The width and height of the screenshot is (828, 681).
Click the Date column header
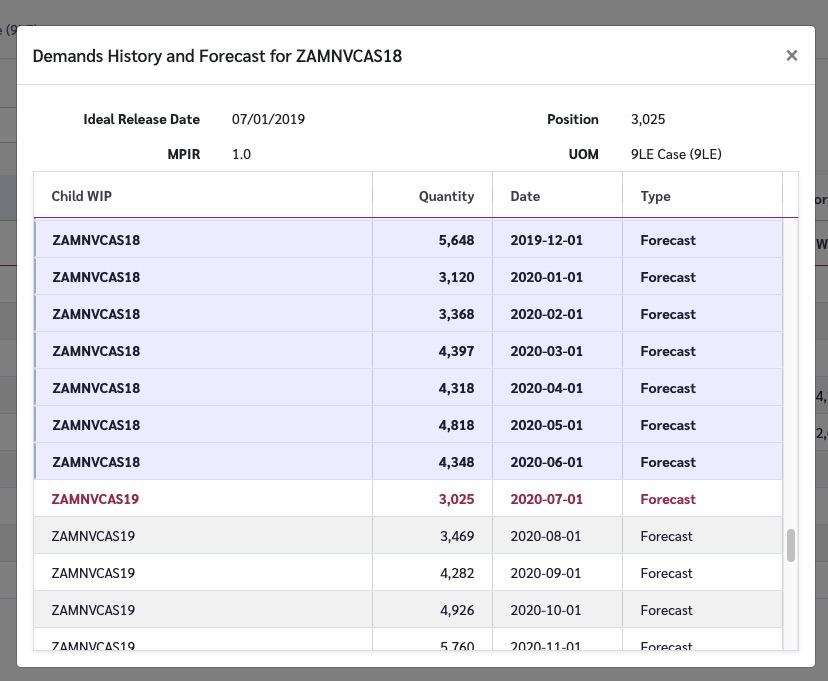[x=525, y=196]
